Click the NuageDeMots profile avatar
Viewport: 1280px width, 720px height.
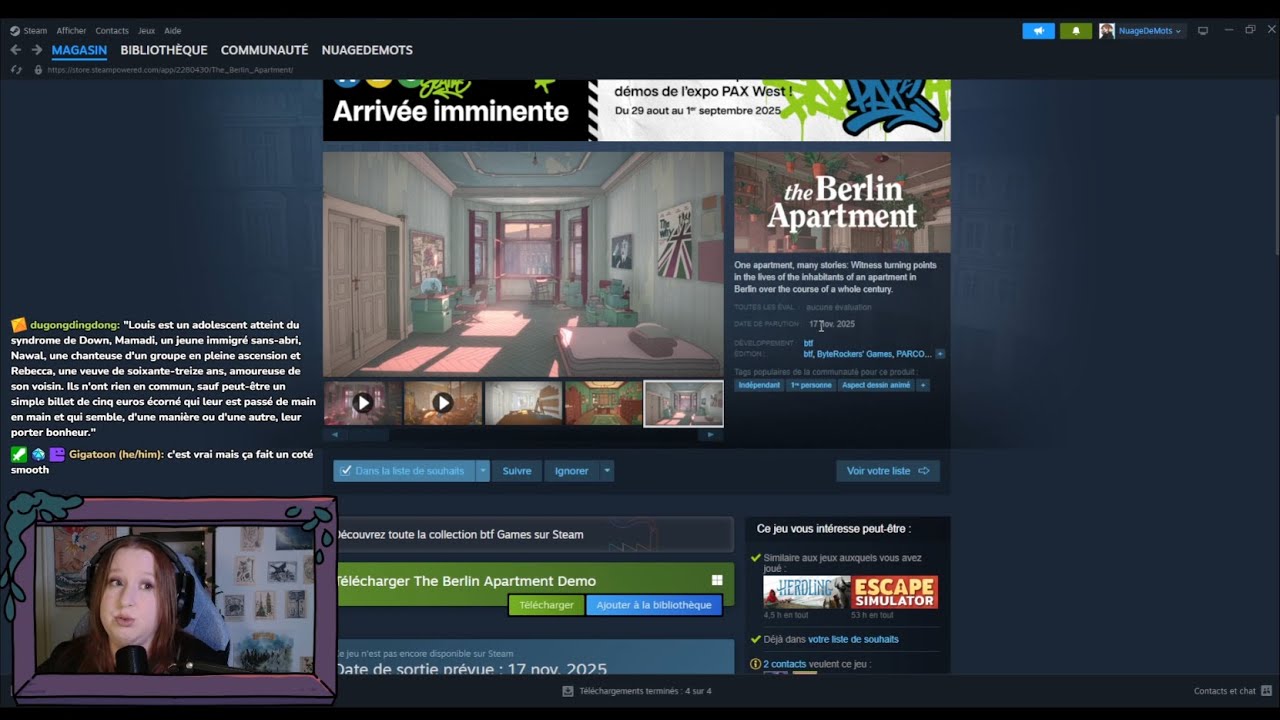click(1107, 31)
